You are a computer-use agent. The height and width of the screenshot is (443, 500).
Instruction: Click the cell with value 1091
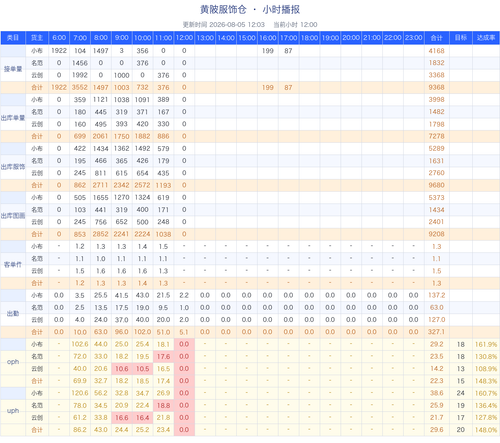click(x=142, y=100)
